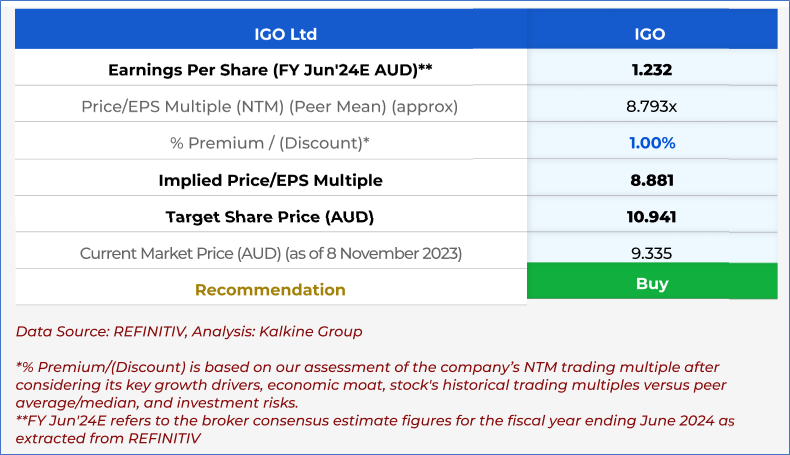
Task: Select the IGO Ltd header cell
Action: tap(271, 34)
